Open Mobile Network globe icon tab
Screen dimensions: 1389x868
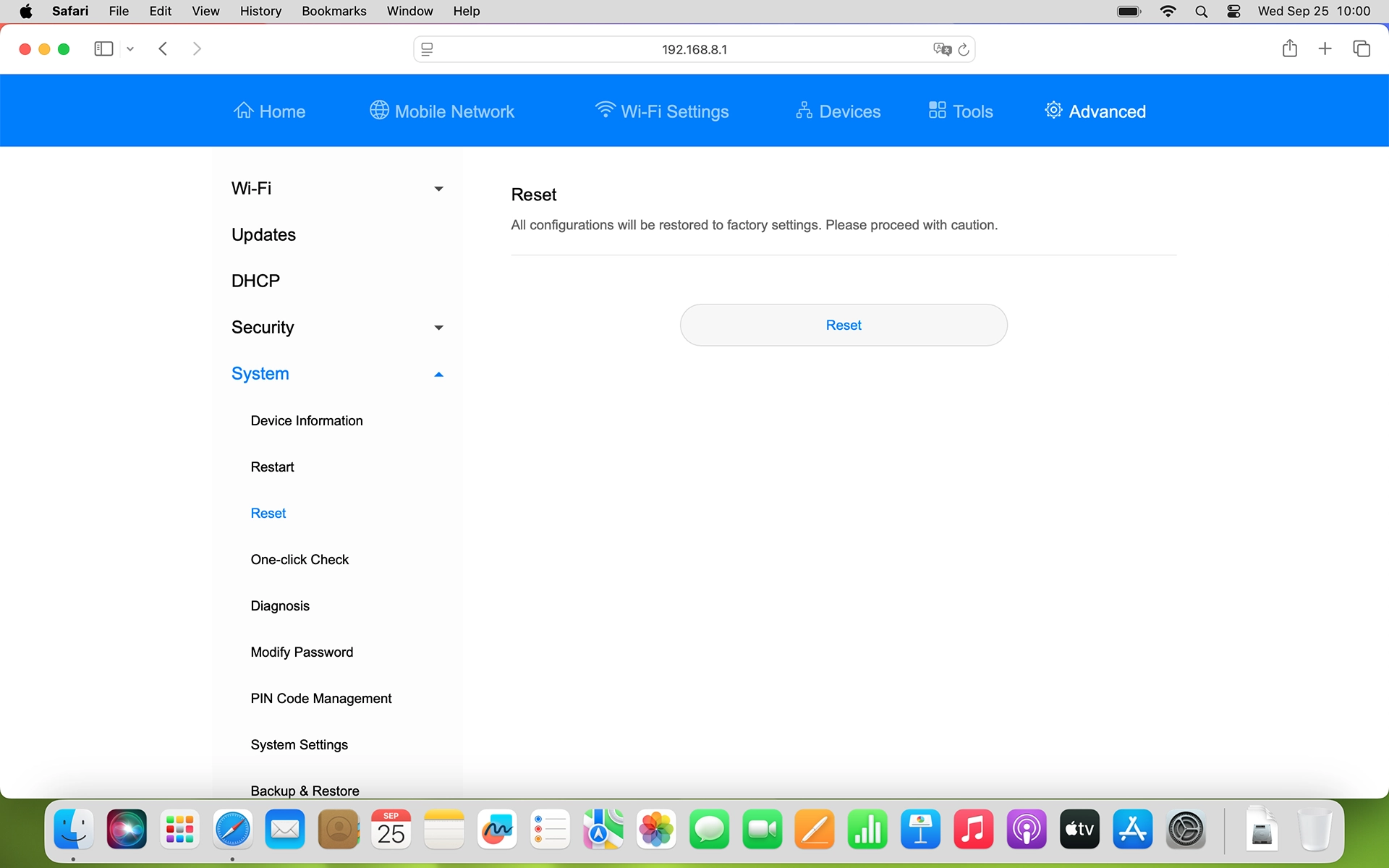pyautogui.click(x=379, y=110)
